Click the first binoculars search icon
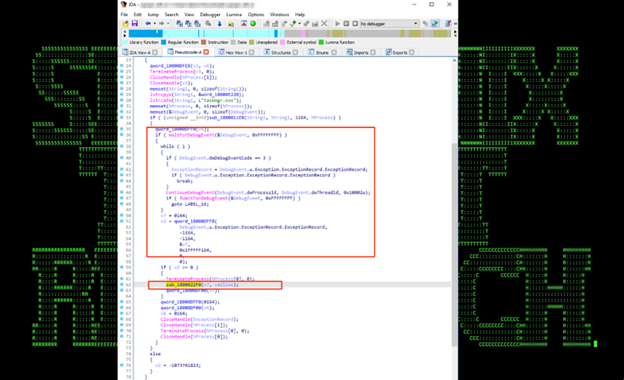 pos(179,24)
